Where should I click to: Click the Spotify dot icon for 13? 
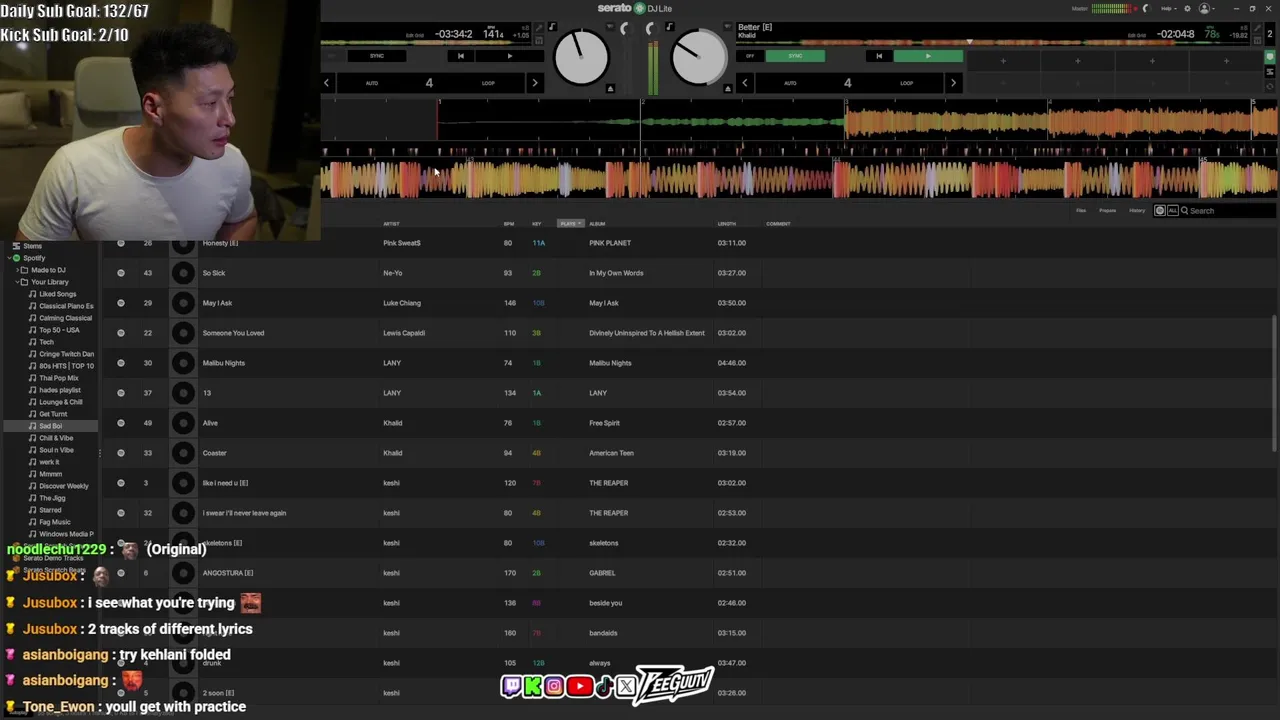click(x=121, y=393)
